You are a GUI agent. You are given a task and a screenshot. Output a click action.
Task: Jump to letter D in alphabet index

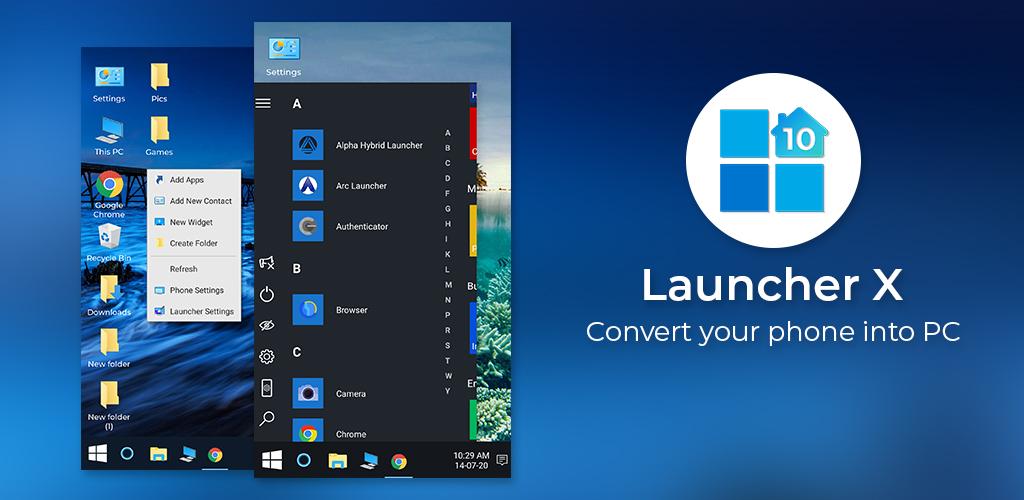[x=447, y=178]
